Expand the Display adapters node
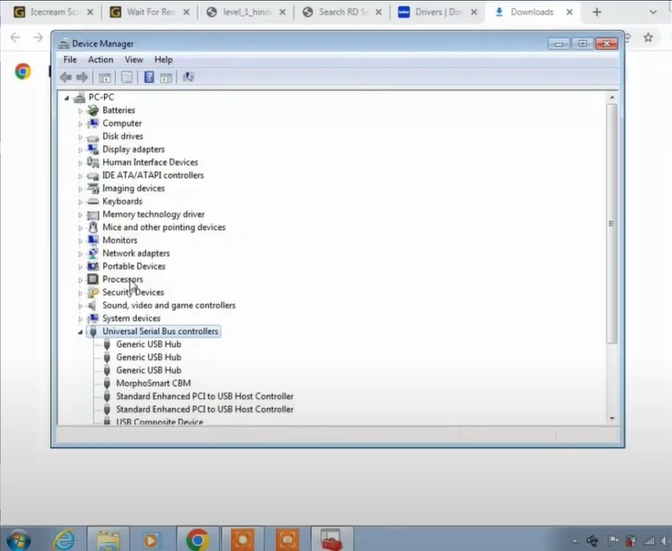Image resolution: width=672 pixels, height=551 pixels. coord(81,150)
